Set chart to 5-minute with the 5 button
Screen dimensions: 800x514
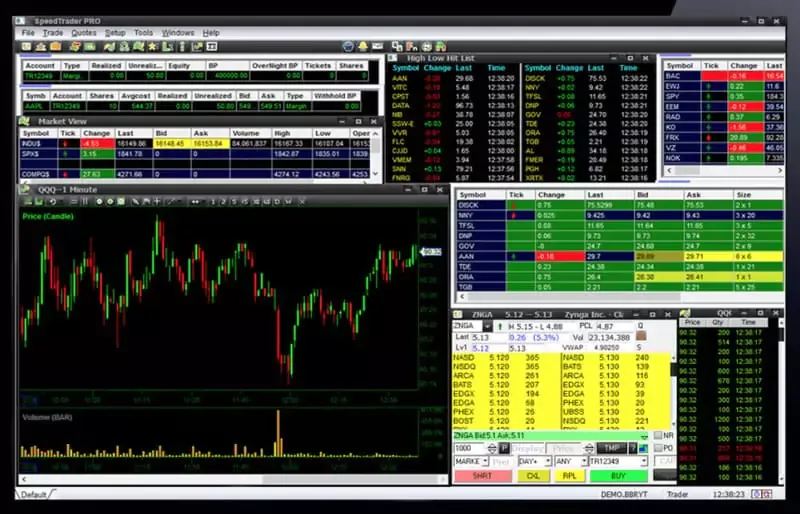coord(234,202)
